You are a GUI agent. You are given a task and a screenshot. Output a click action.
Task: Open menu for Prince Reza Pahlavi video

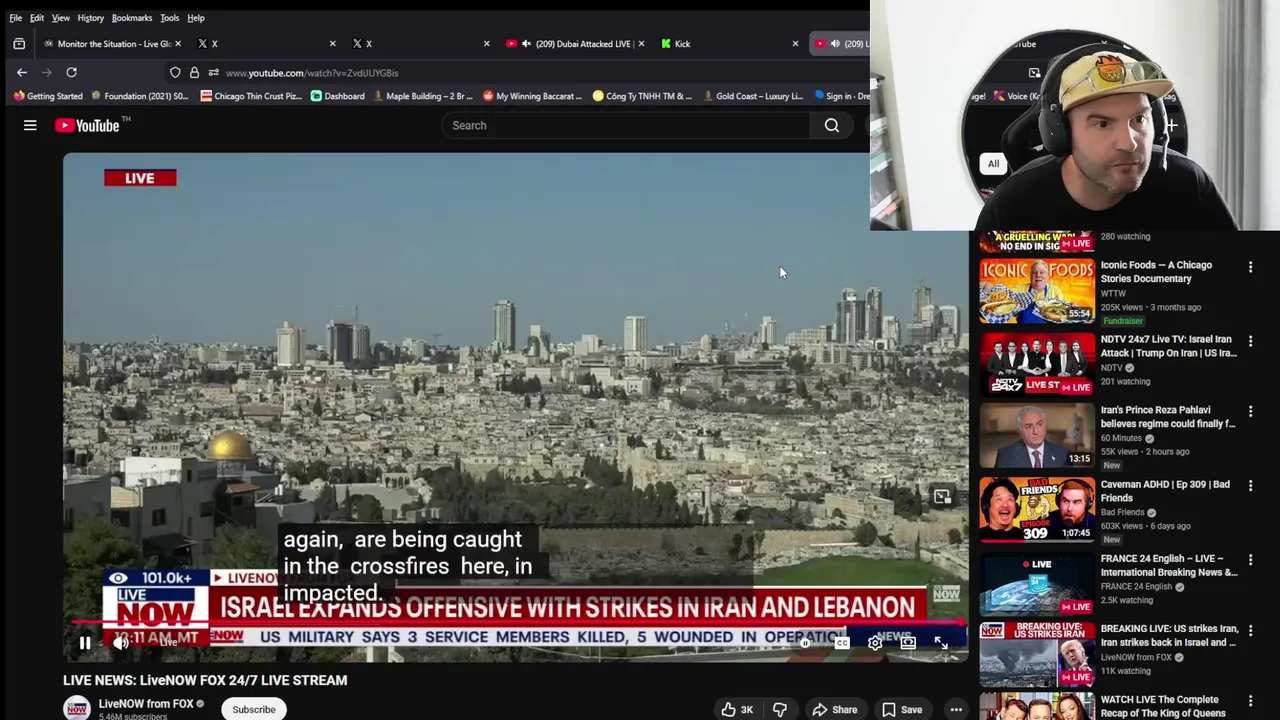pos(1250,411)
